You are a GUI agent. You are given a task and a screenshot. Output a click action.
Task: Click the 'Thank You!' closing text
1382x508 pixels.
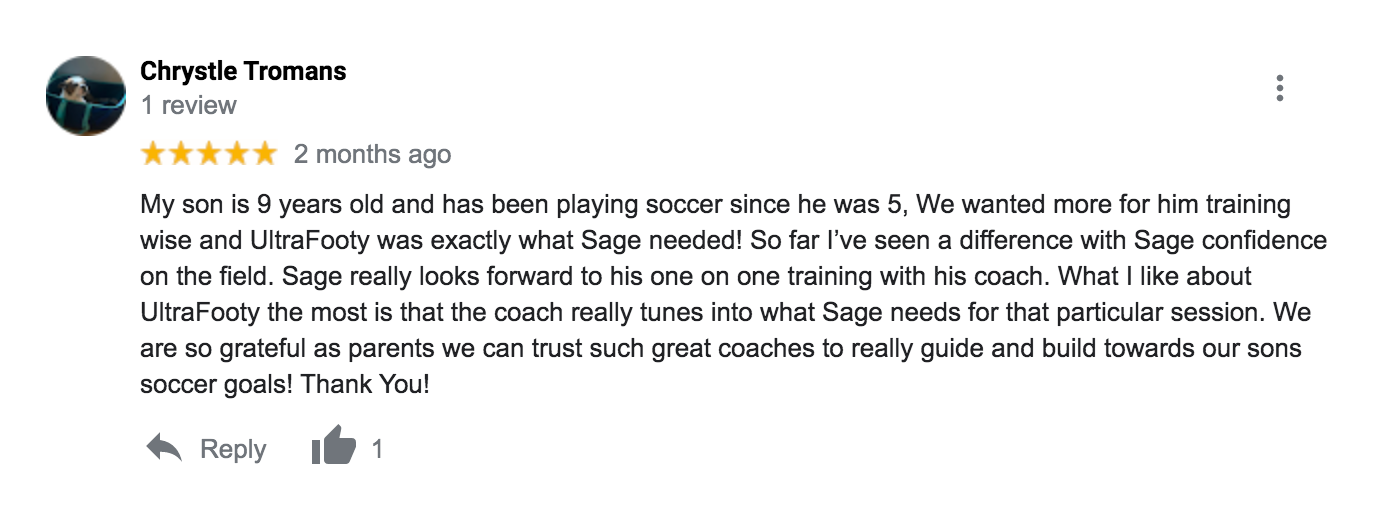pos(365,384)
